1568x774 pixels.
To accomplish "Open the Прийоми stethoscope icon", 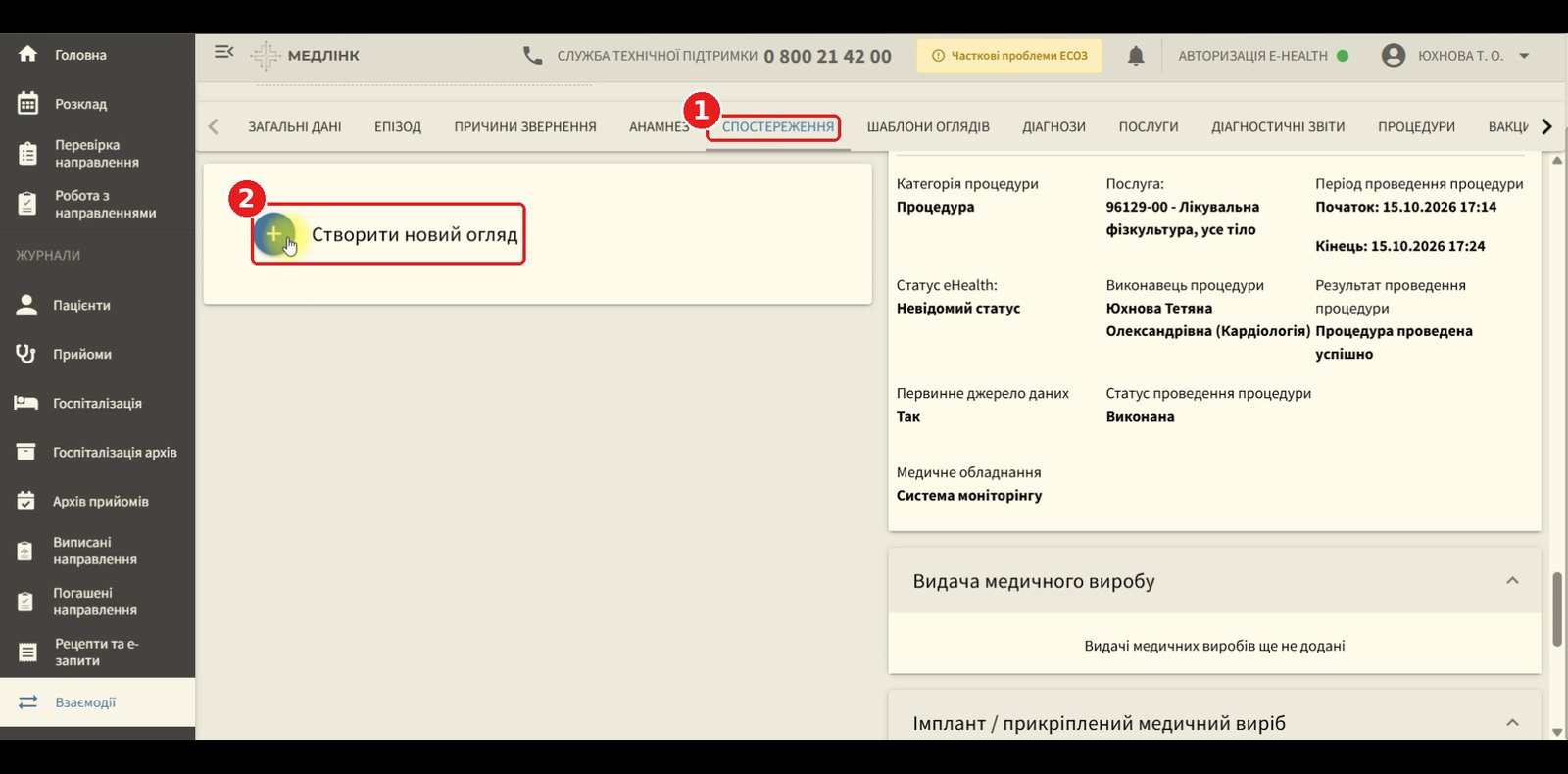I will pos(26,354).
